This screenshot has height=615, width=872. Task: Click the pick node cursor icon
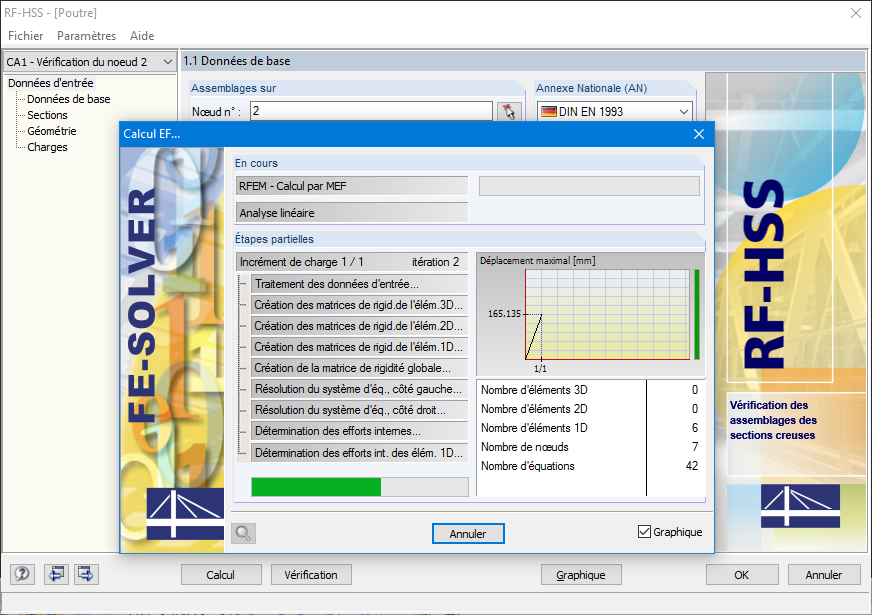click(x=509, y=111)
